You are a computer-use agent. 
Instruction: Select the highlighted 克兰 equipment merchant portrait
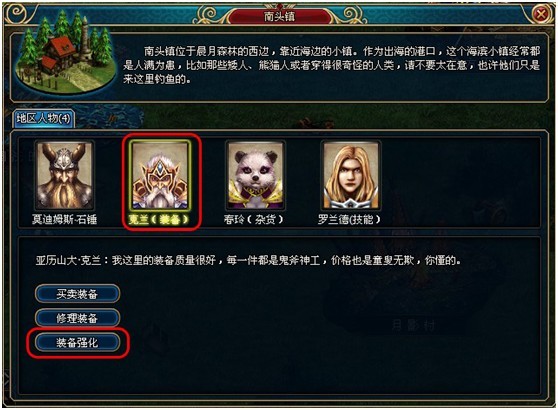[160, 175]
